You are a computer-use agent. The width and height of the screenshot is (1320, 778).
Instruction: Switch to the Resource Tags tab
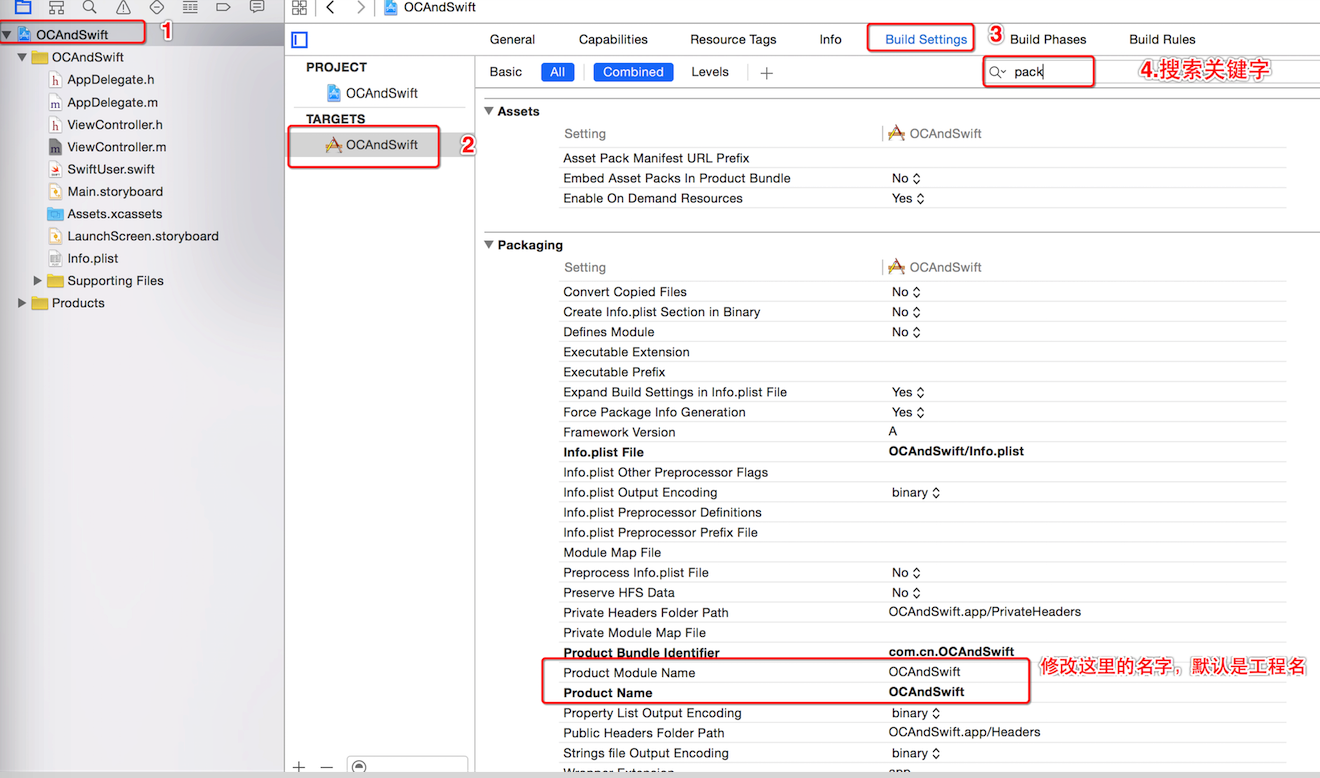[733, 40]
